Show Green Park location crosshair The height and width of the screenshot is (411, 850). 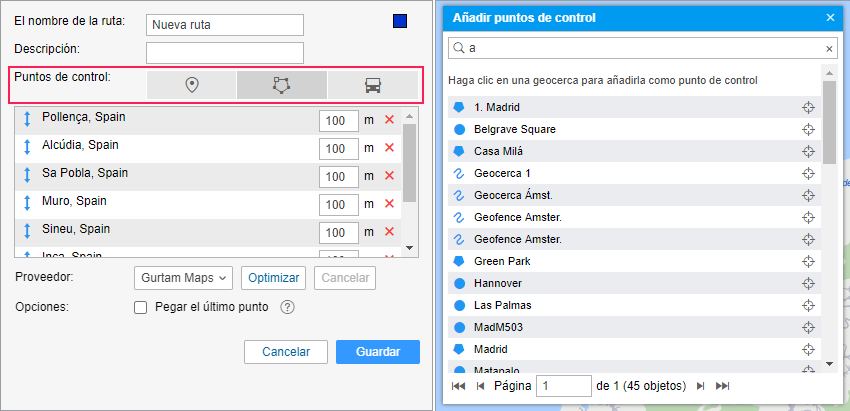pos(808,262)
